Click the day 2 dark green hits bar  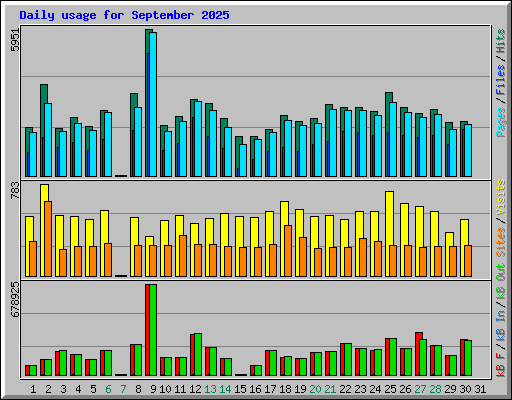43,130
